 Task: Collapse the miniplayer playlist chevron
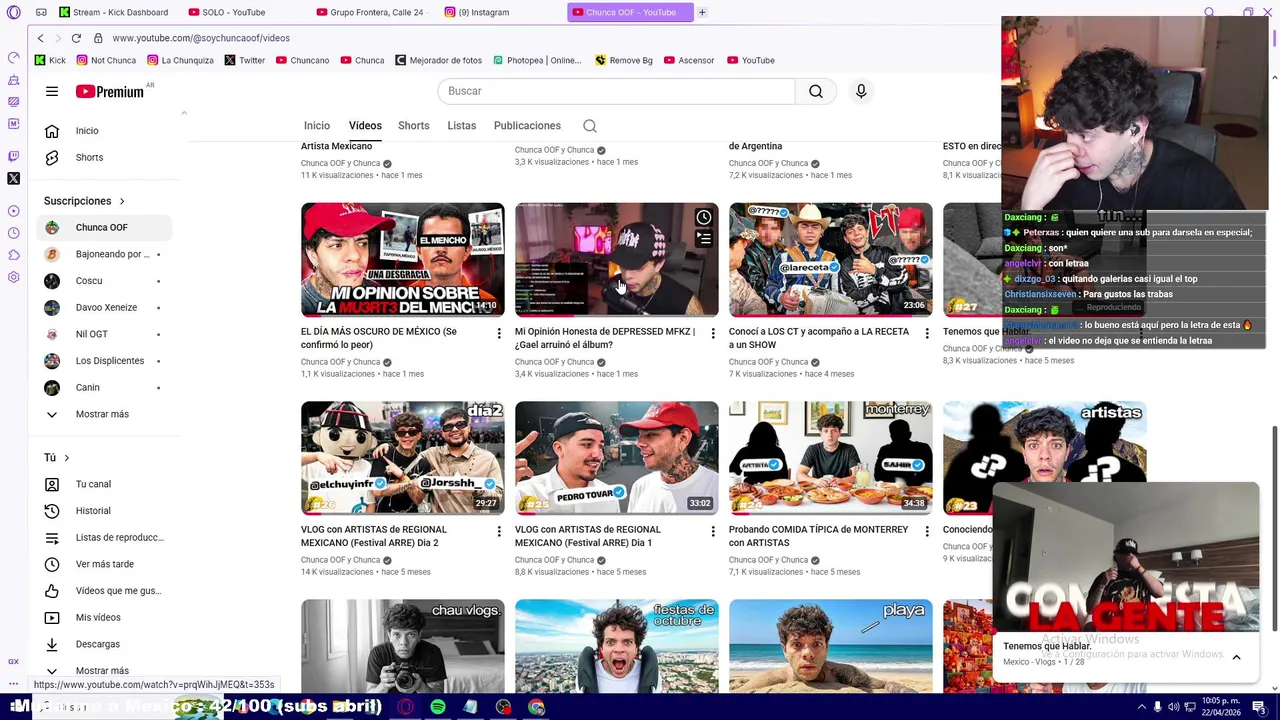[x=1236, y=657]
